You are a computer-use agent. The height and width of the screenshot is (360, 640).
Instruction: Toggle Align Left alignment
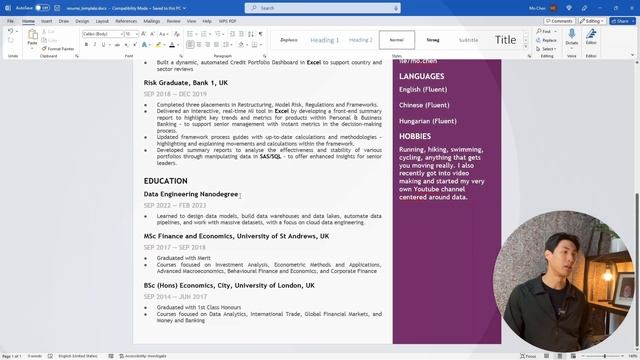(x=190, y=44)
